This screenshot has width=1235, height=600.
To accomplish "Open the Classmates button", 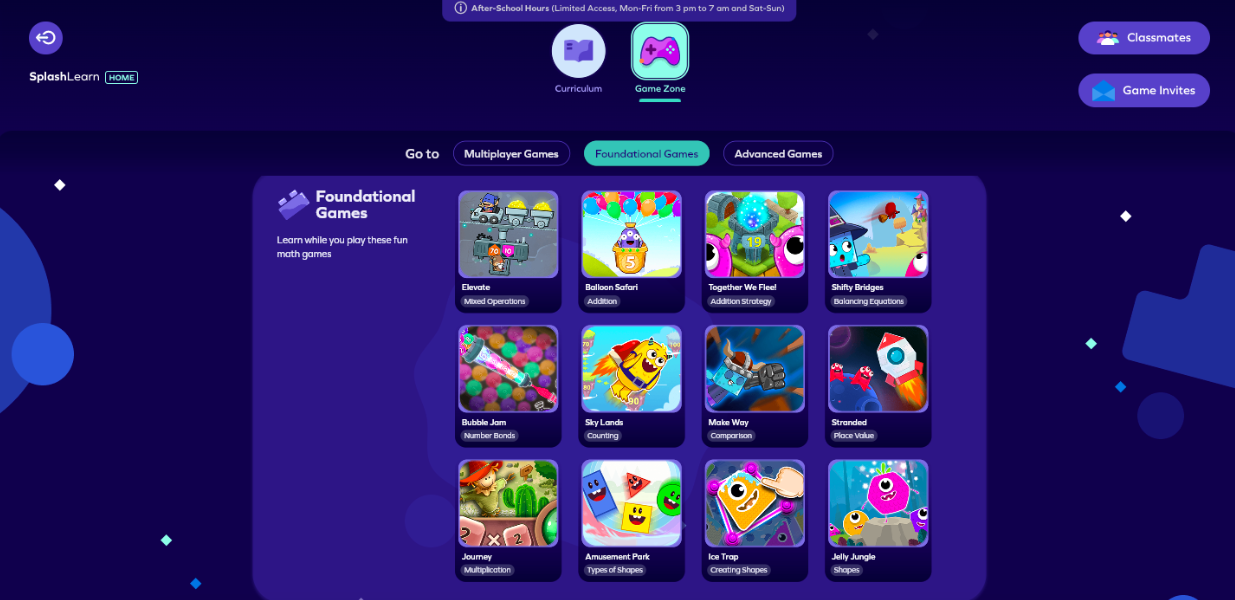I will coord(1144,38).
